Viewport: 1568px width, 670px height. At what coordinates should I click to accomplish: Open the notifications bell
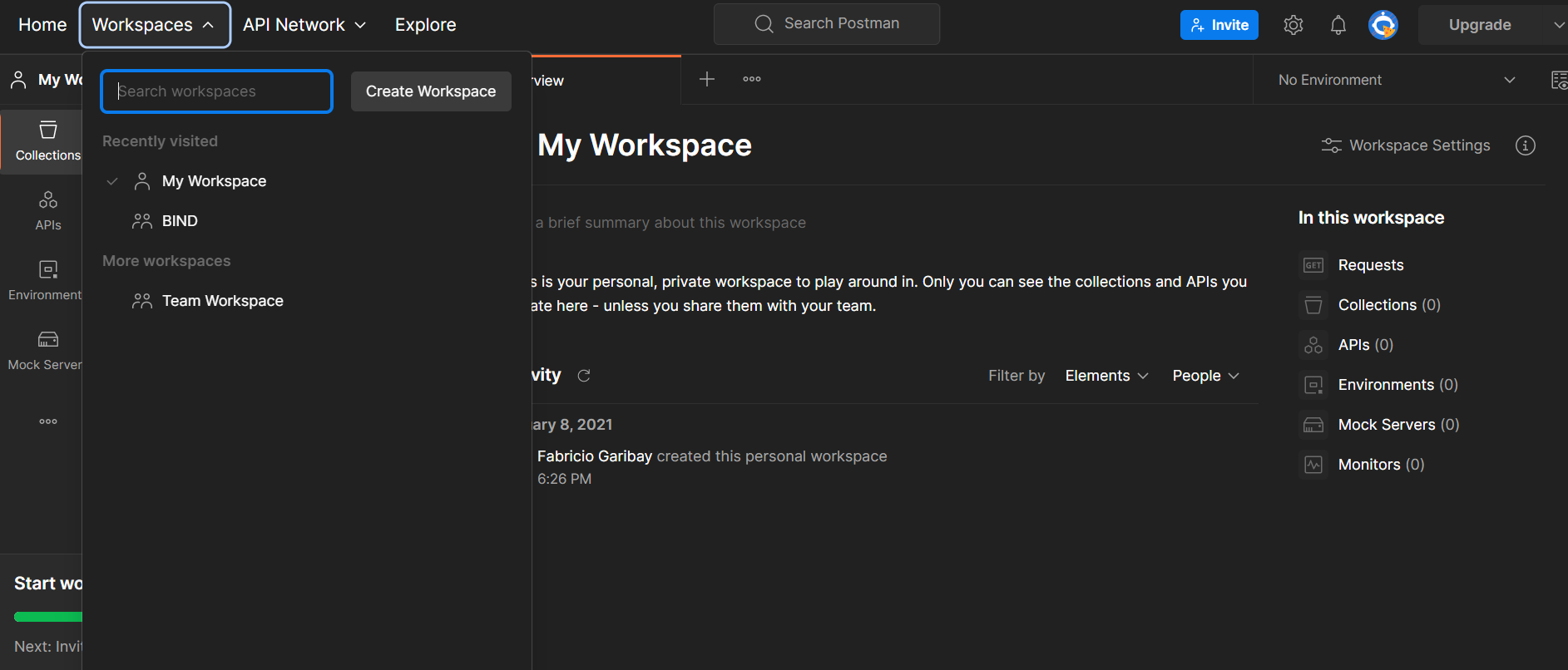coord(1338,25)
